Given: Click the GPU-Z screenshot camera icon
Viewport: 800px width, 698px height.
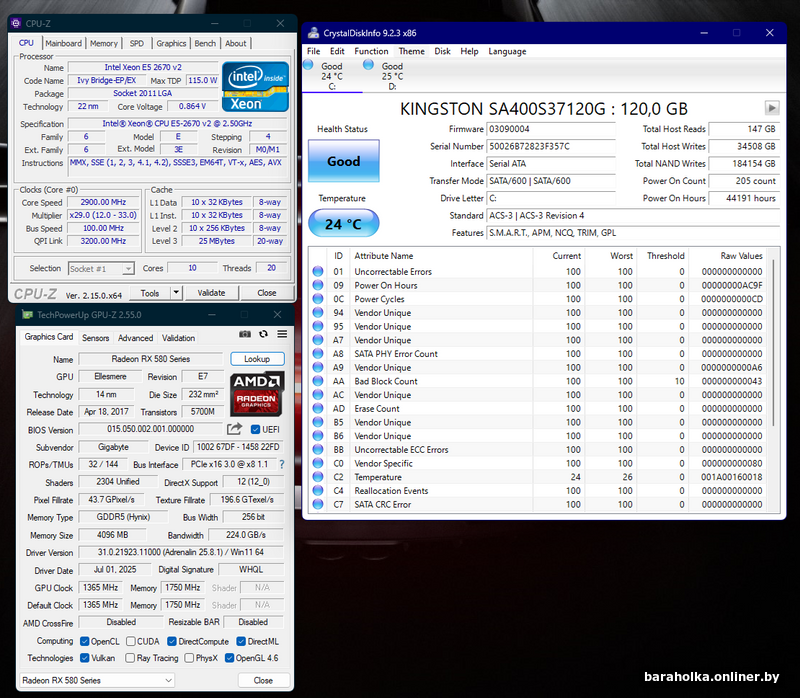Looking at the screenshot, I should tap(245, 334).
